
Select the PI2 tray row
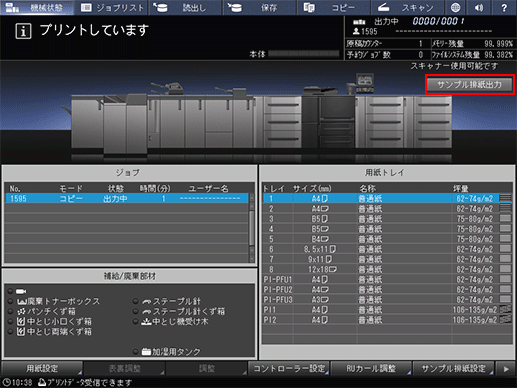pyautogui.click(x=387, y=320)
